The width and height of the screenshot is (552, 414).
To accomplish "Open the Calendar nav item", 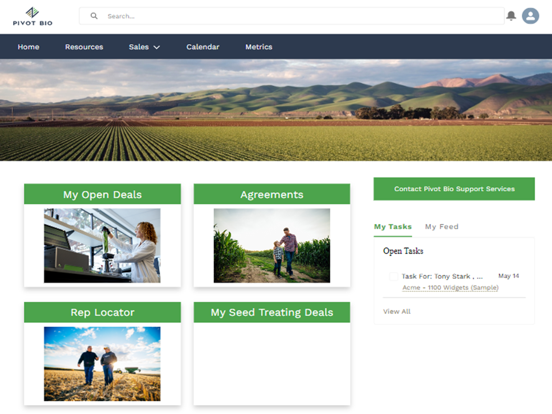I will [x=203, y=47].
